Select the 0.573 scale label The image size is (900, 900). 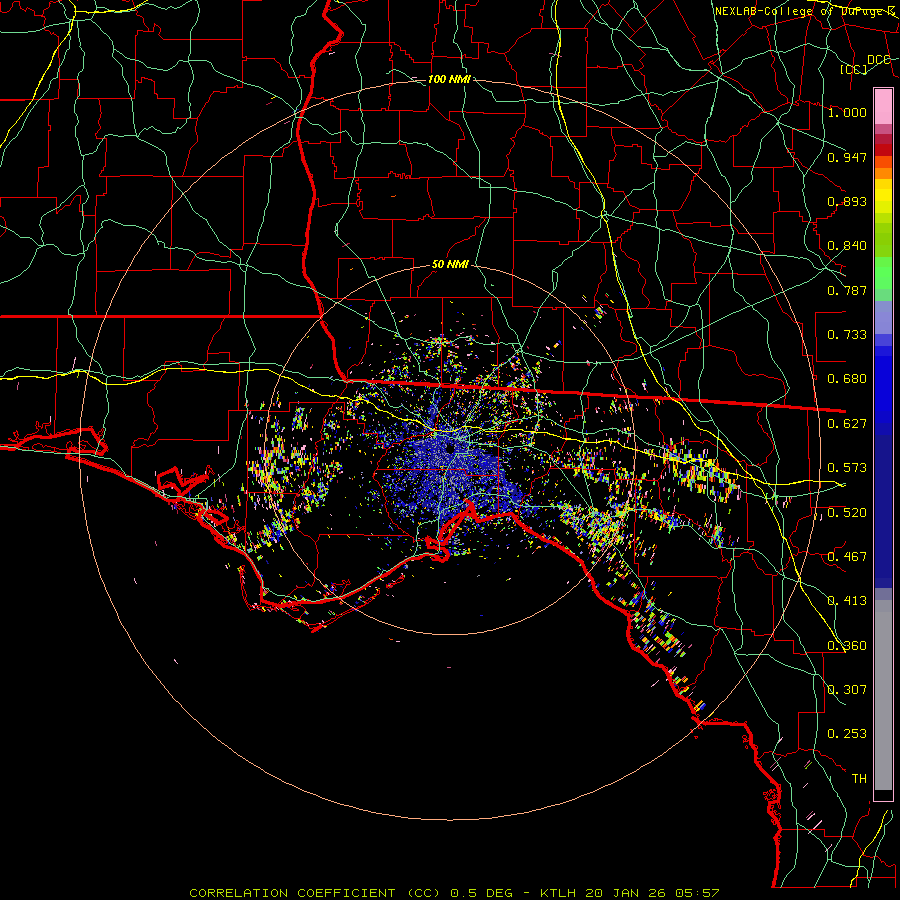point(847,468)
